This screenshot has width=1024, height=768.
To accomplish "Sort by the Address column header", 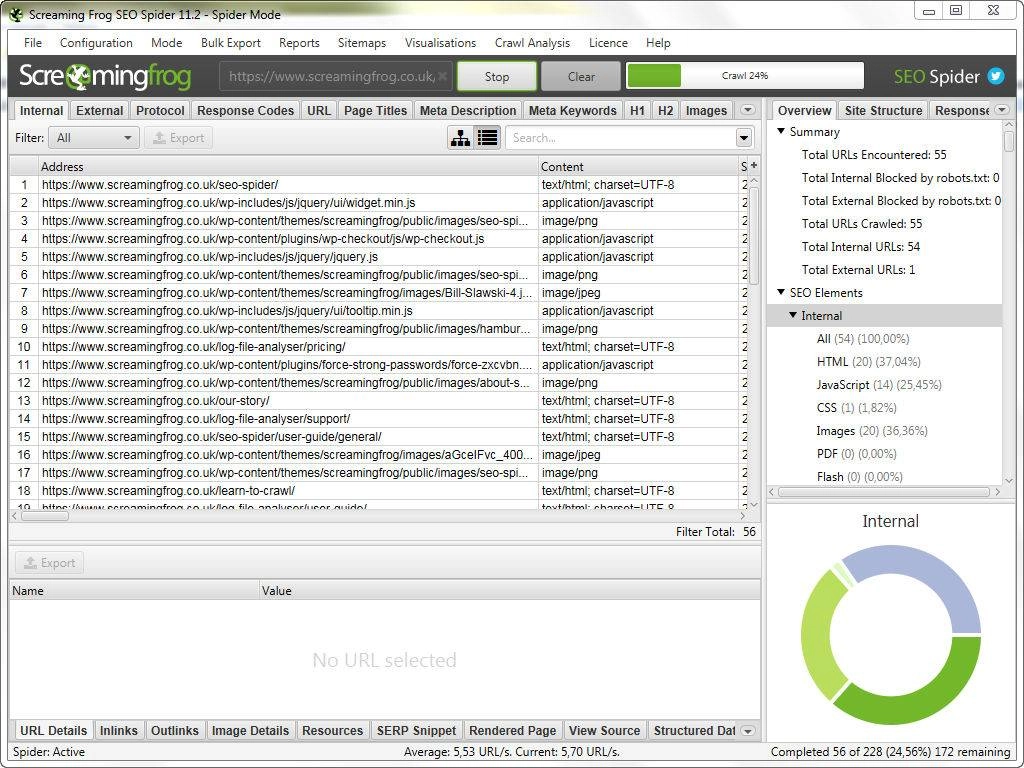I will (288, 166).
